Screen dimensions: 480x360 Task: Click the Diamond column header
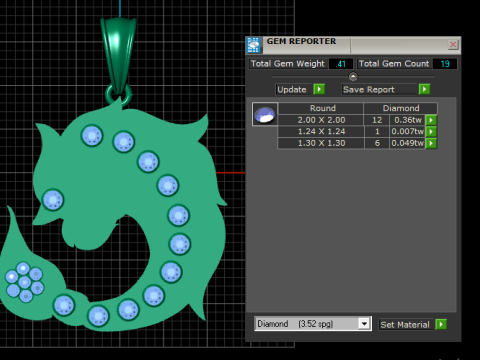pyautogui.click(x=401, y=108)
